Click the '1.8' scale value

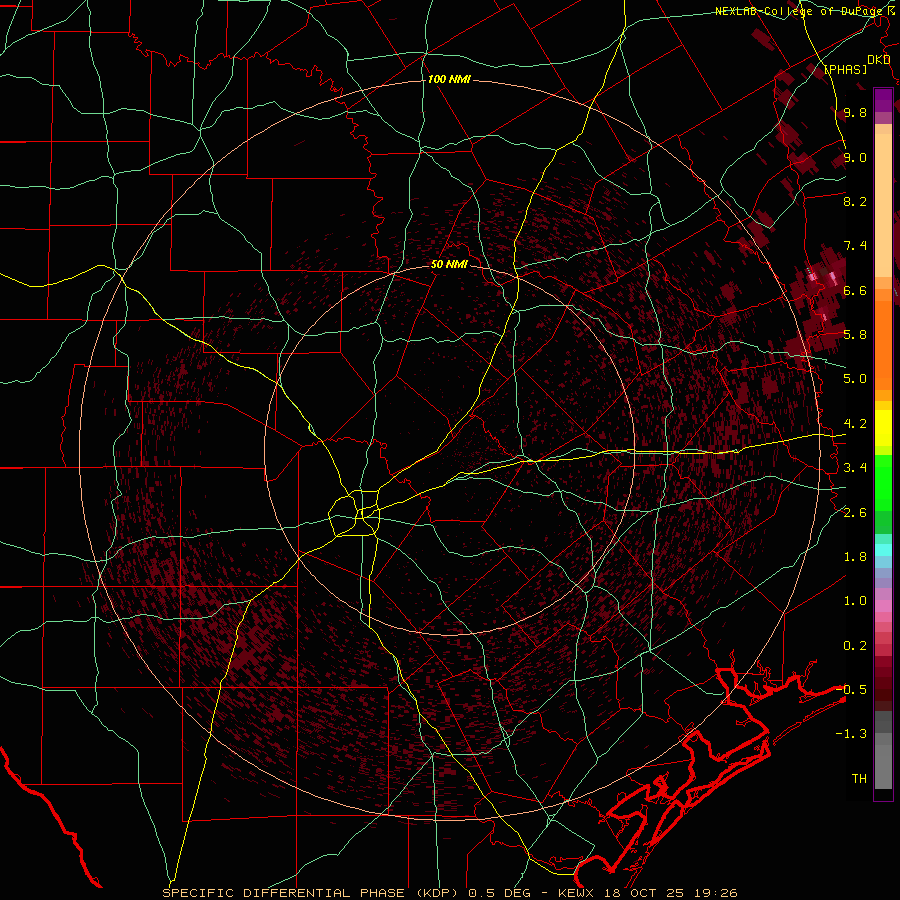pos(855,557)
